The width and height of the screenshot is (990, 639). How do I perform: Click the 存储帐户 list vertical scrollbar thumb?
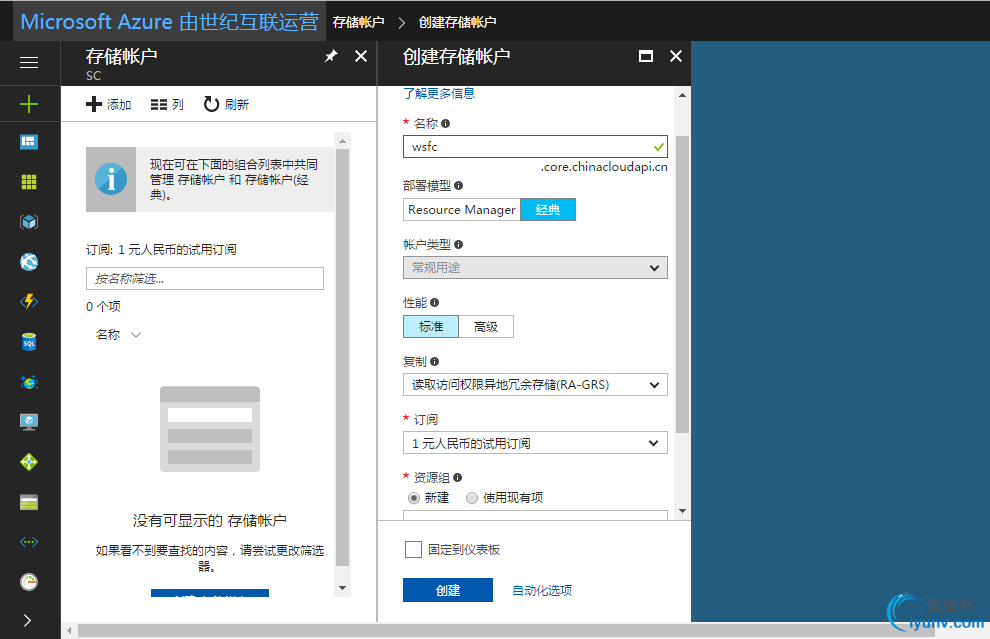click(342, 358)
